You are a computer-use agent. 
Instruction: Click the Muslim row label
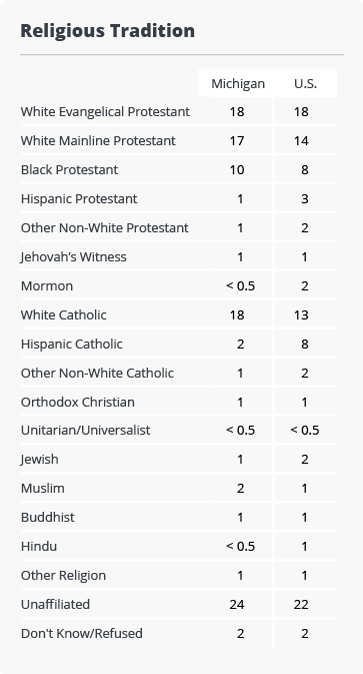point(43,488)
